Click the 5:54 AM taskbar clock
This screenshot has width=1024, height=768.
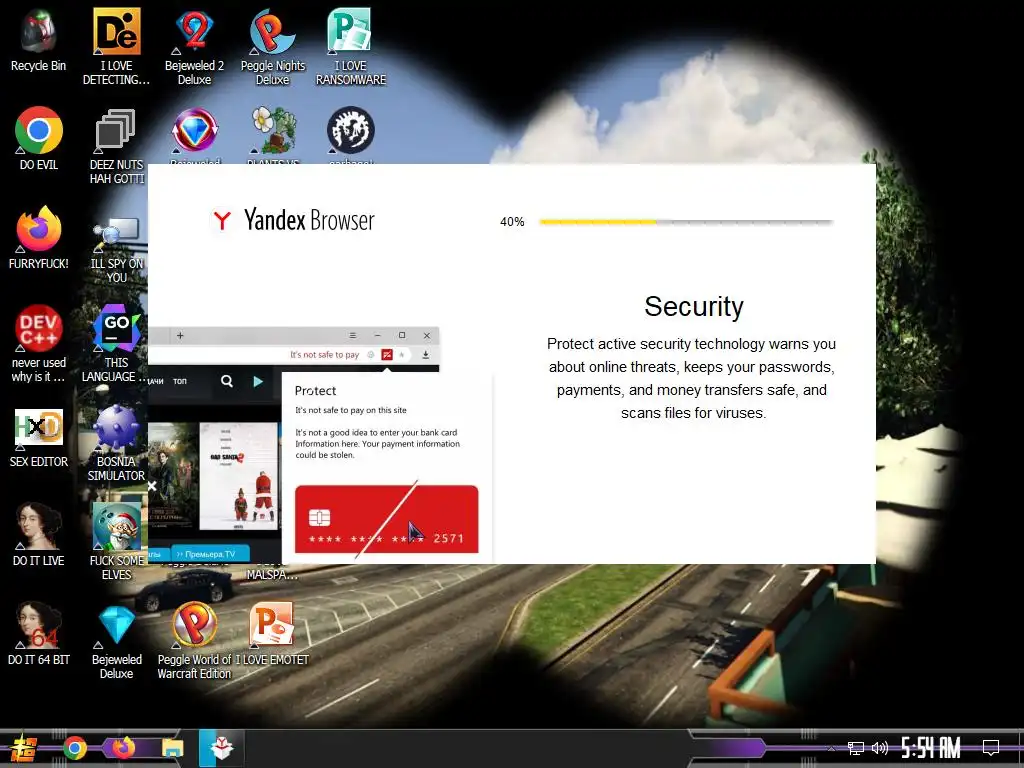click(x=931, y=748)
